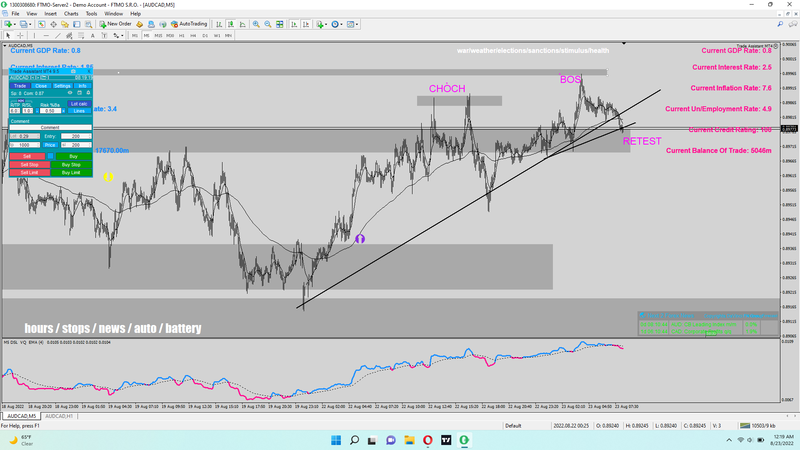Click the Risk % input field

50,111
